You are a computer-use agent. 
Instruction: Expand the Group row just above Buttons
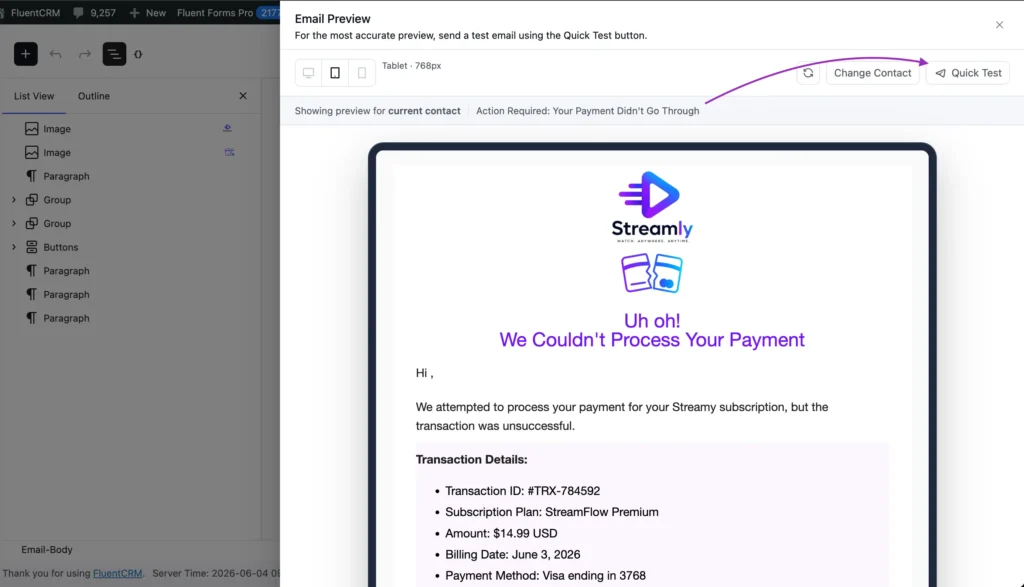(x=14, y=223)
